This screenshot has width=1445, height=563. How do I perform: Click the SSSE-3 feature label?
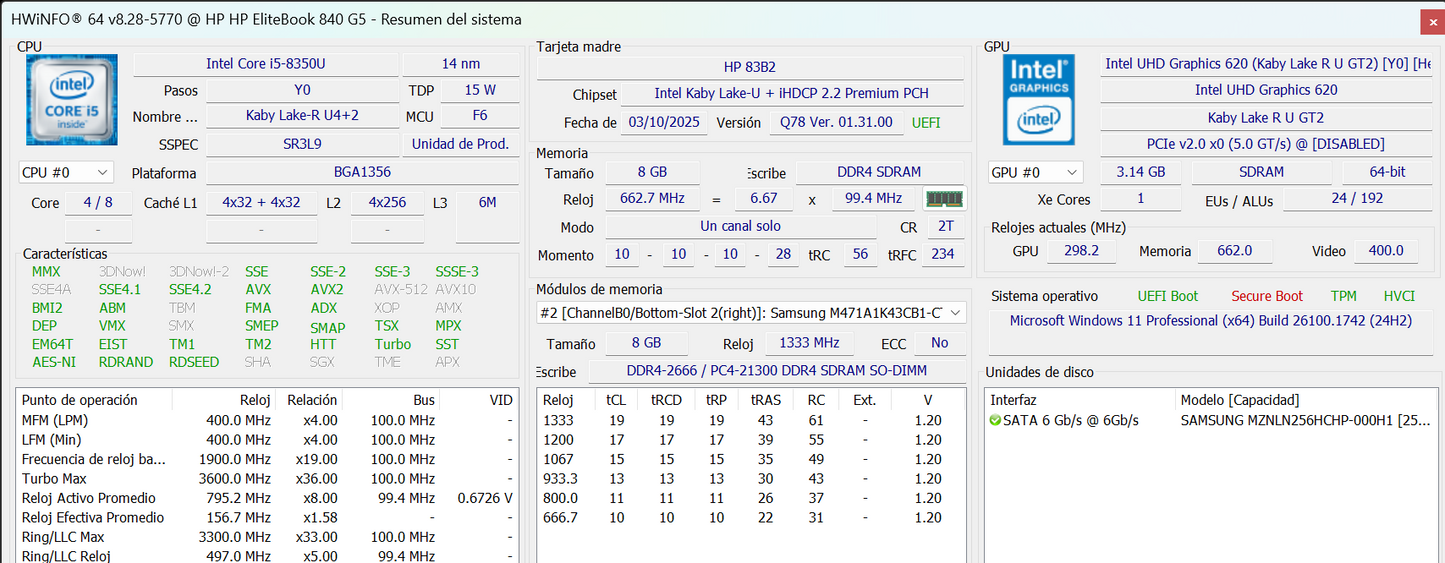click(x=457, y=271)
